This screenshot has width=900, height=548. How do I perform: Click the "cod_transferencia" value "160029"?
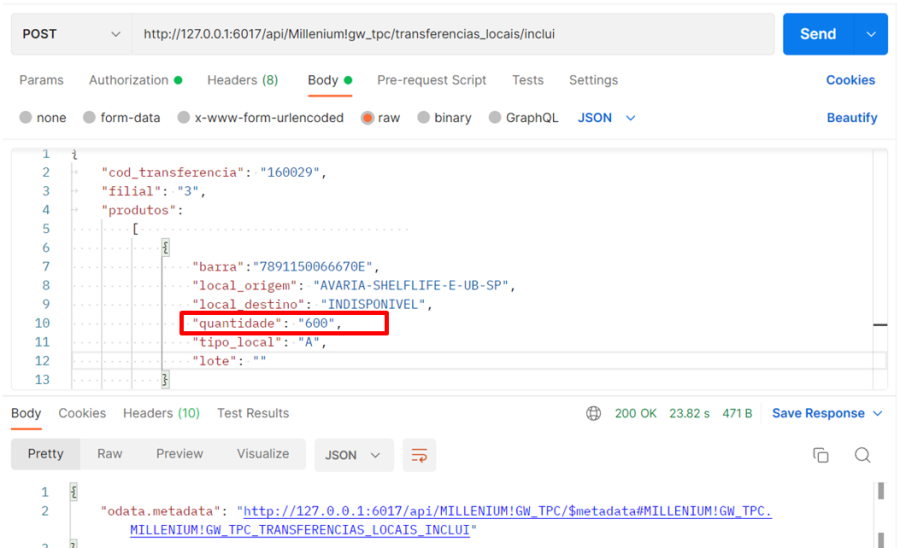click(290, 172)
